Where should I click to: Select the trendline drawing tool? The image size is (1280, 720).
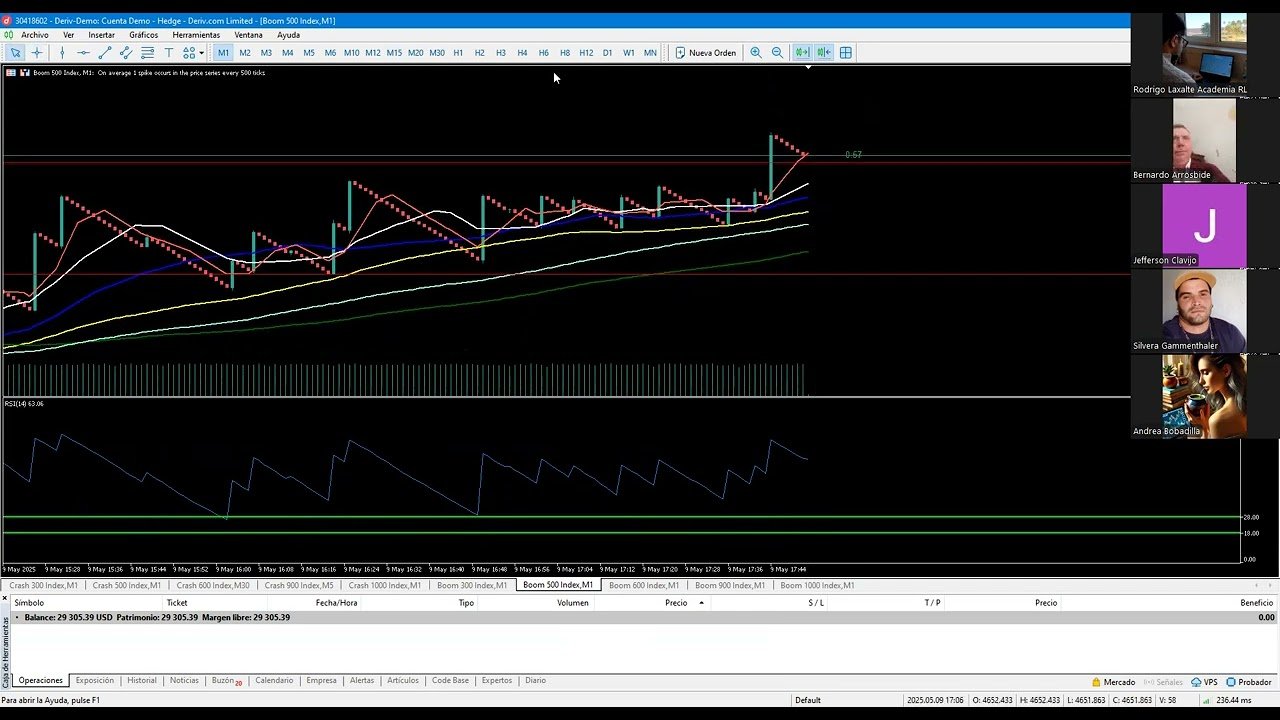point(105,52)
